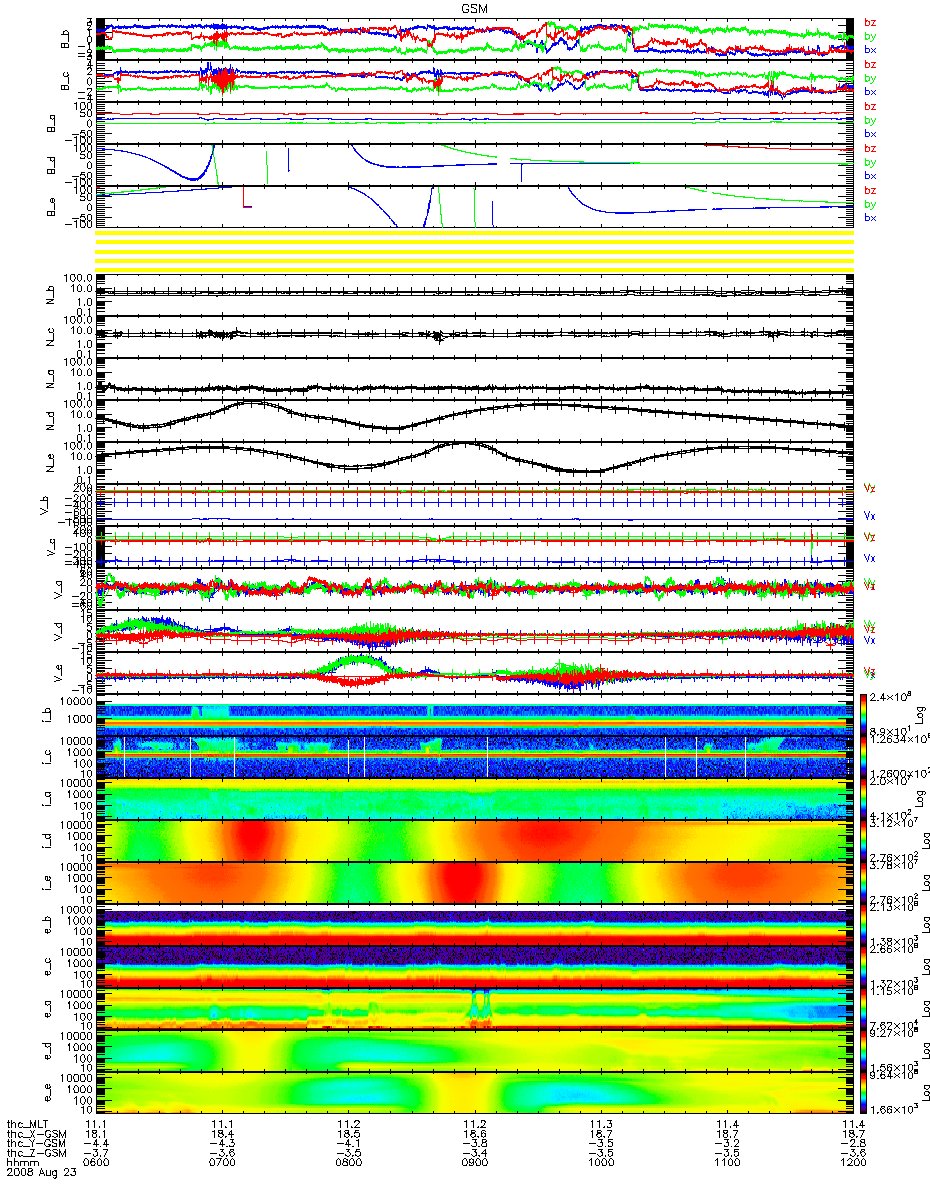
Task: Click the -3.4 Z-GSM value
Action: (474, 1154)
